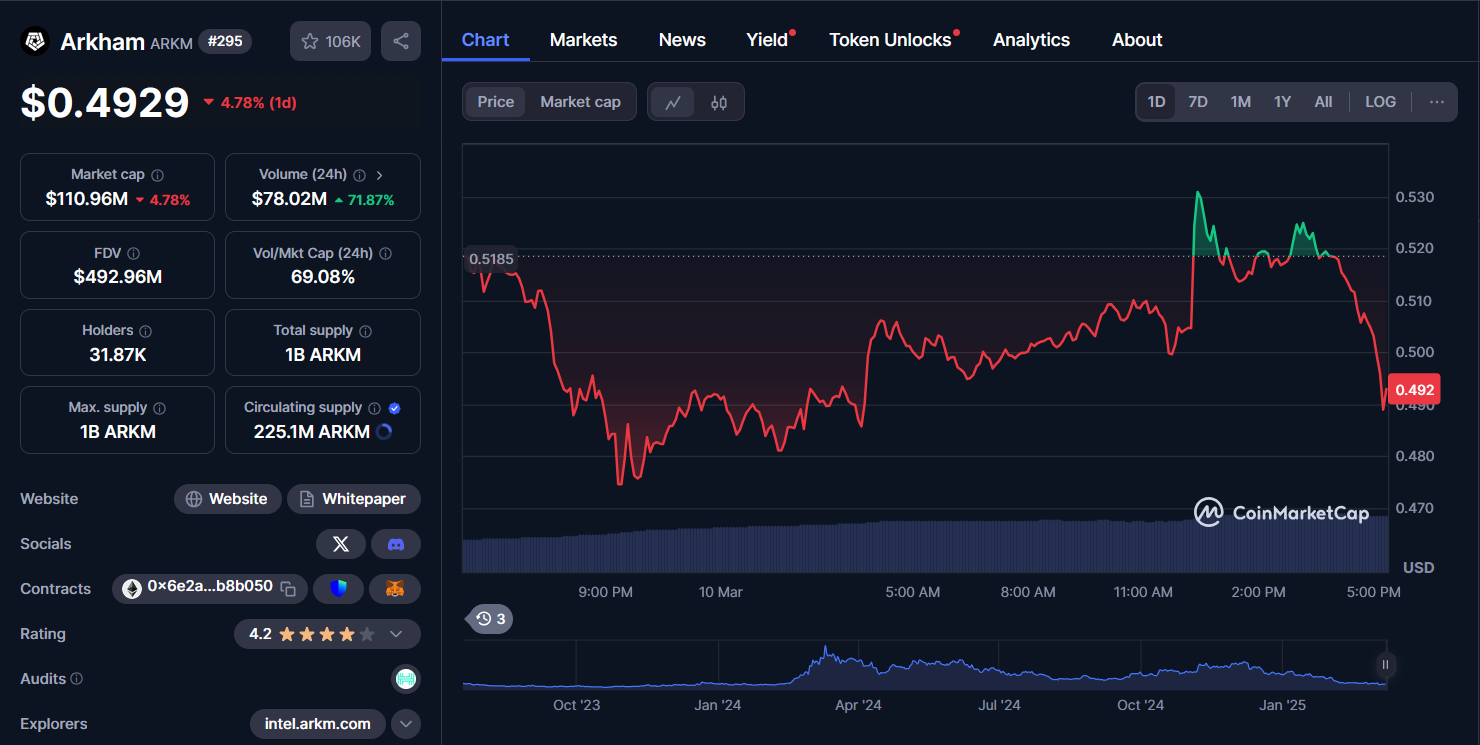1480x745 pixels.
Task: Select the line chart view icon
Action: tap(673, 101)
